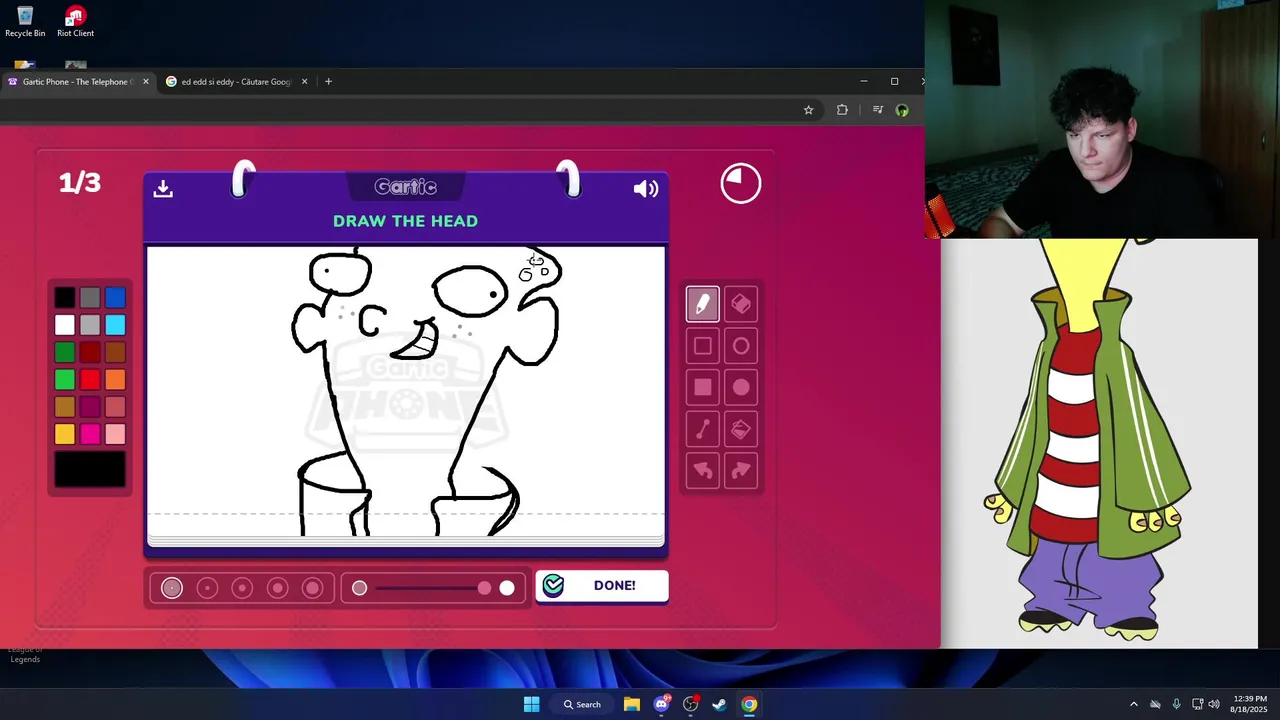Pick the light pink color swatch
The height and width of the screenshot is (720, 1280).
coord(115,434)
